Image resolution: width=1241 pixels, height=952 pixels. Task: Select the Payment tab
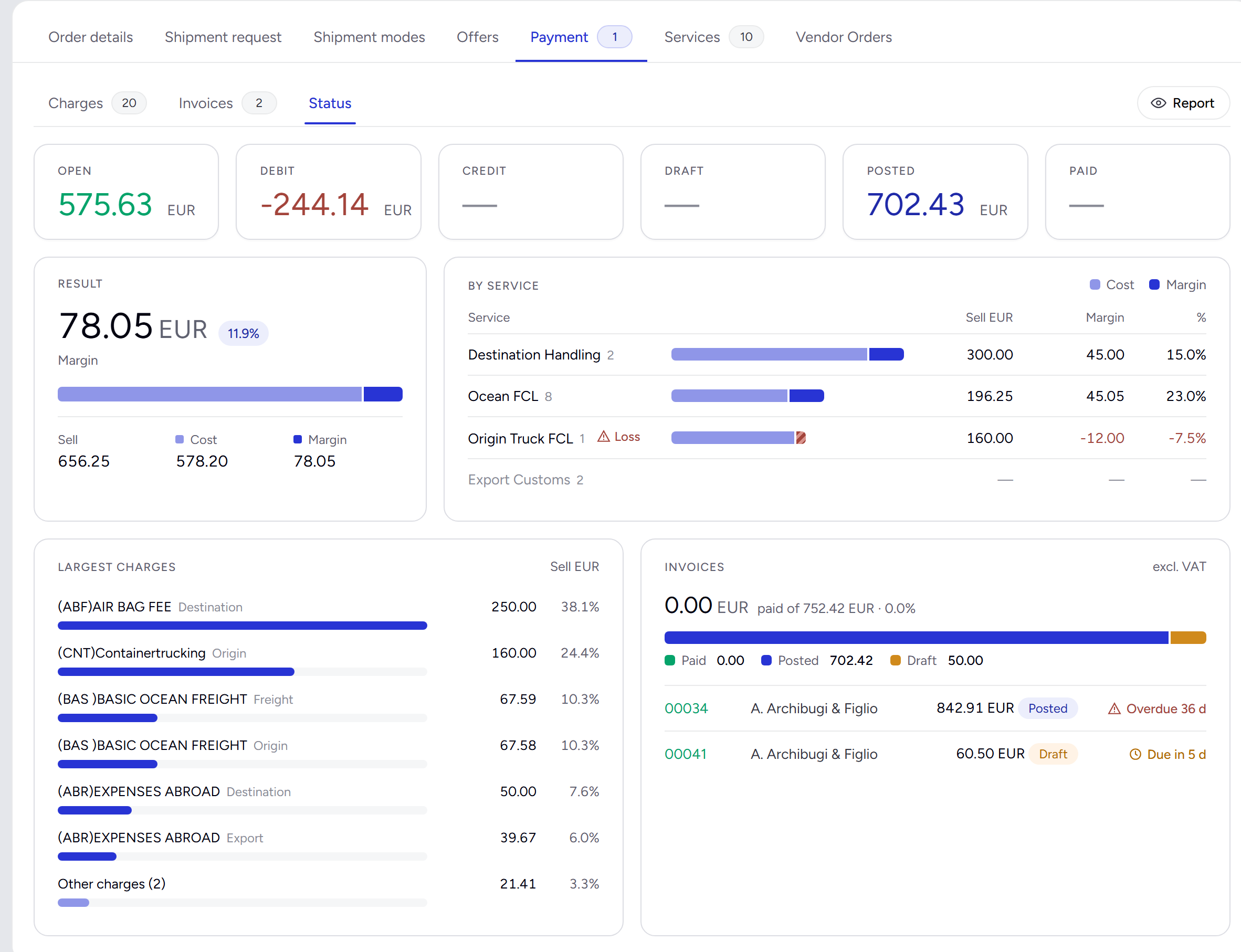[581, 37]
